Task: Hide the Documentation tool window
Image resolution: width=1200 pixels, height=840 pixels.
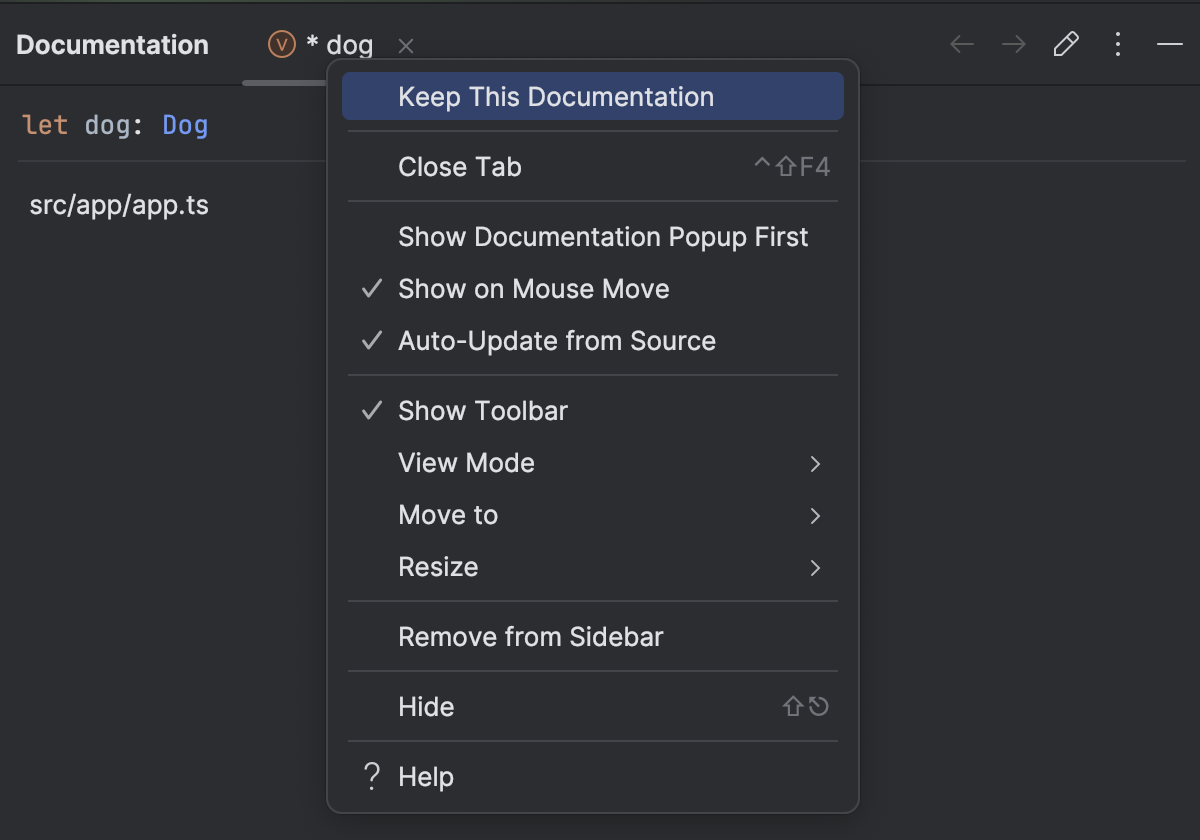Action: [426, 707]
